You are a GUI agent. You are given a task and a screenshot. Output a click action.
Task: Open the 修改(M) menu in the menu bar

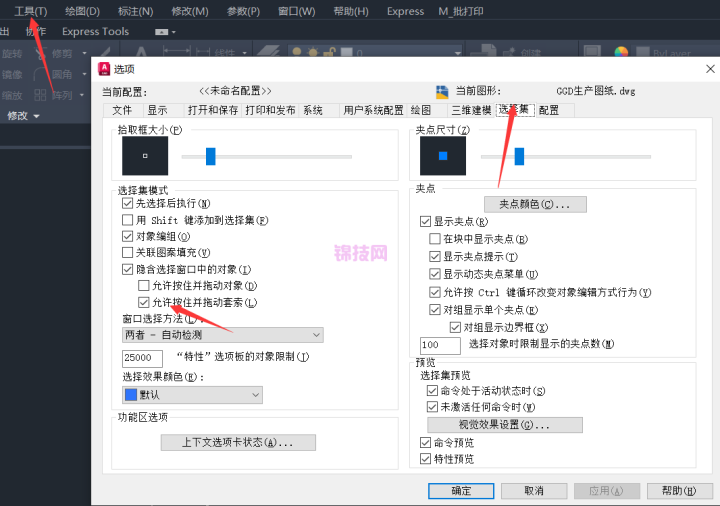point(190,11)
